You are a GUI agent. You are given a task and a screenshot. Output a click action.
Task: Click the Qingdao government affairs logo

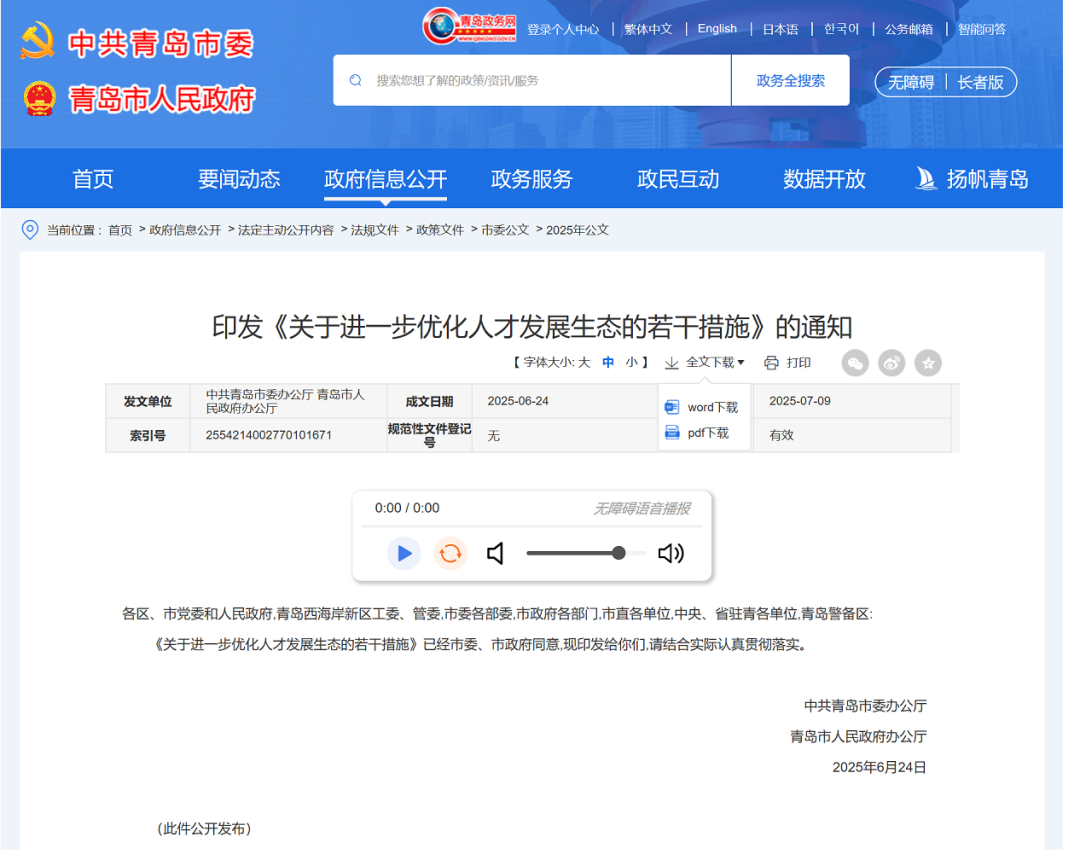tap(469, 27)
